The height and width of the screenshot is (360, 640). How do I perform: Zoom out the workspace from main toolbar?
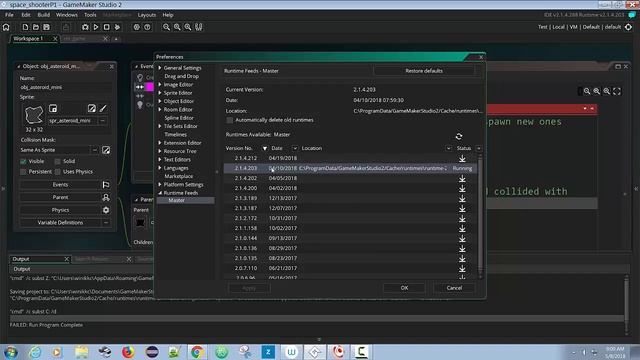click(166, 27)
